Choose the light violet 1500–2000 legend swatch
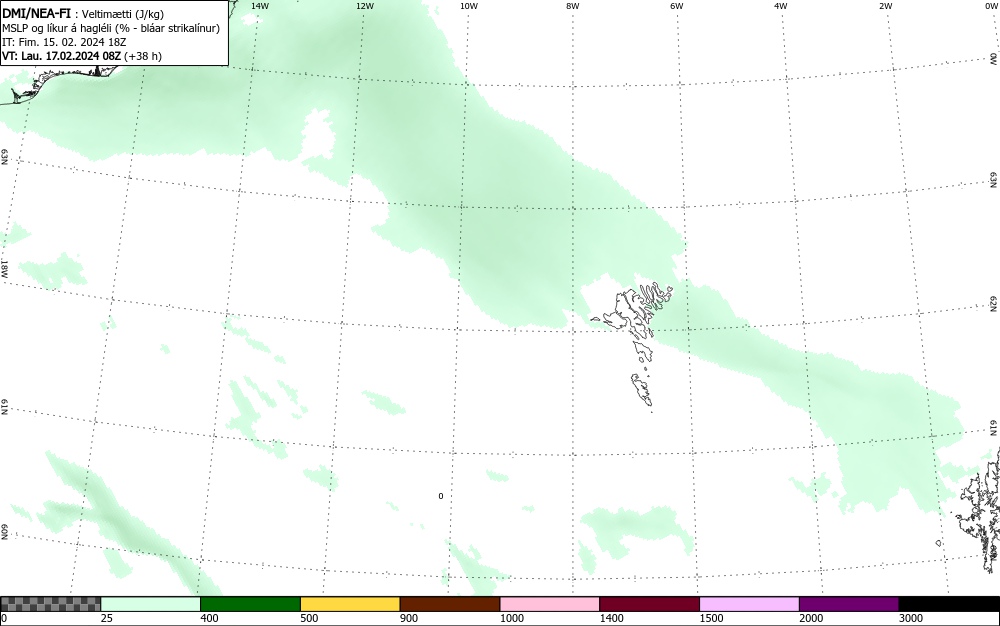Screen dimensions: 1000x626 click(x=749, y=604)
